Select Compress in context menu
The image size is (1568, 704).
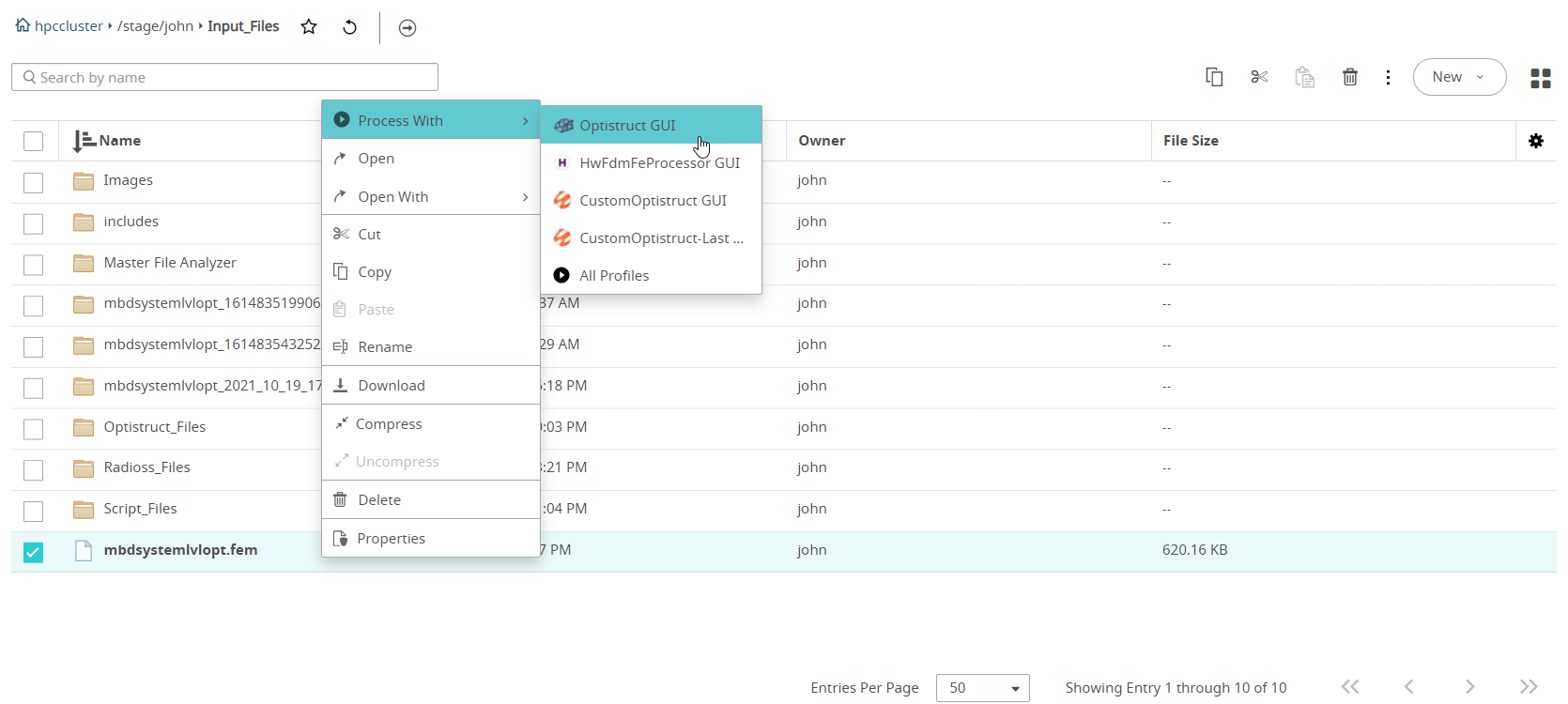point(431,423)
